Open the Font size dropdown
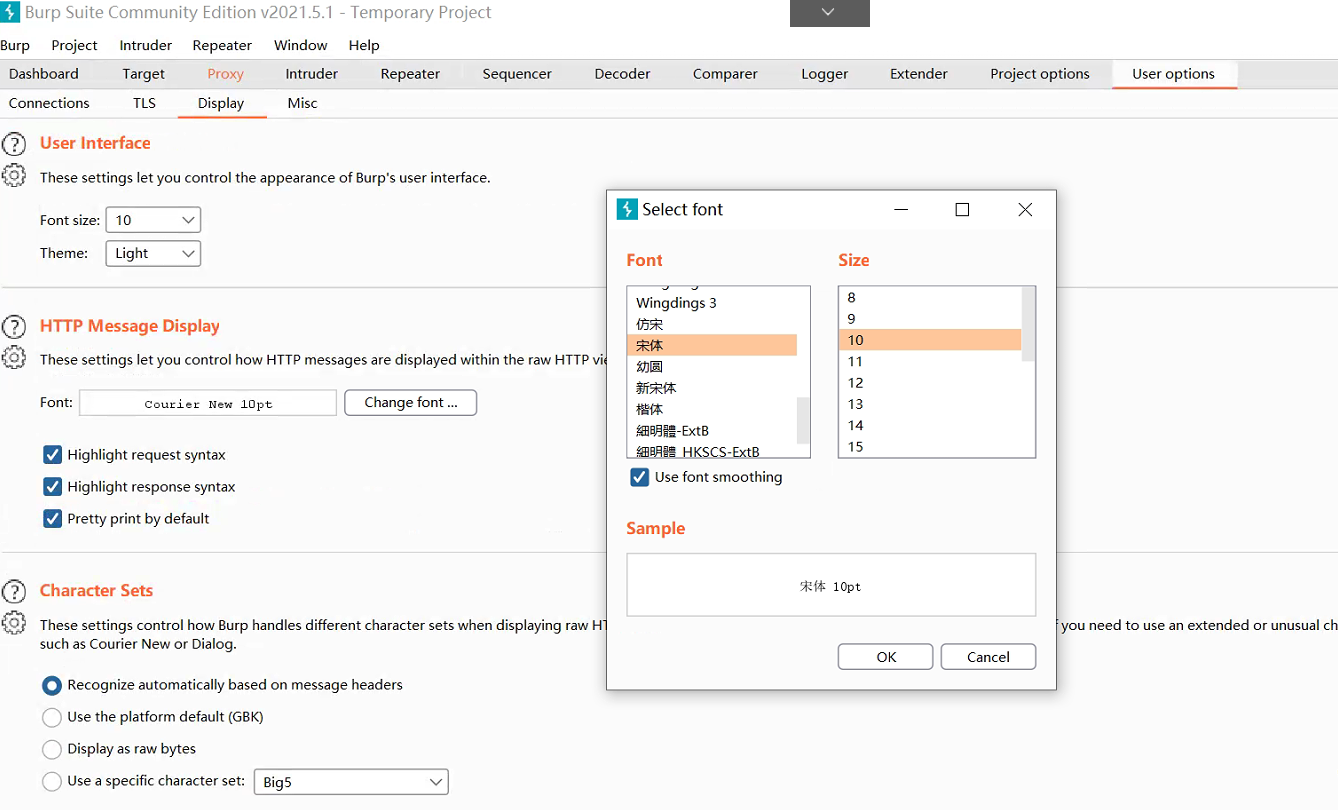The height and width of the screenshot is (810, 1338). (153, 220)
